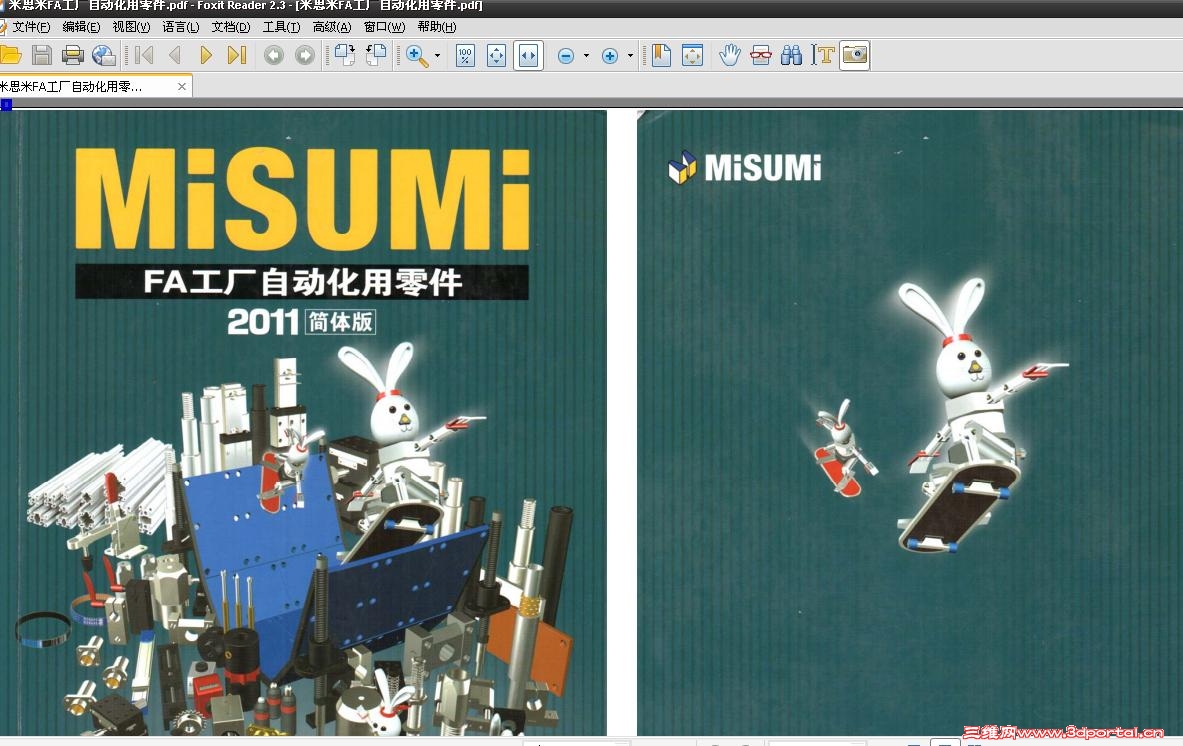Zoom in with the plus icon

pos(610,56)
